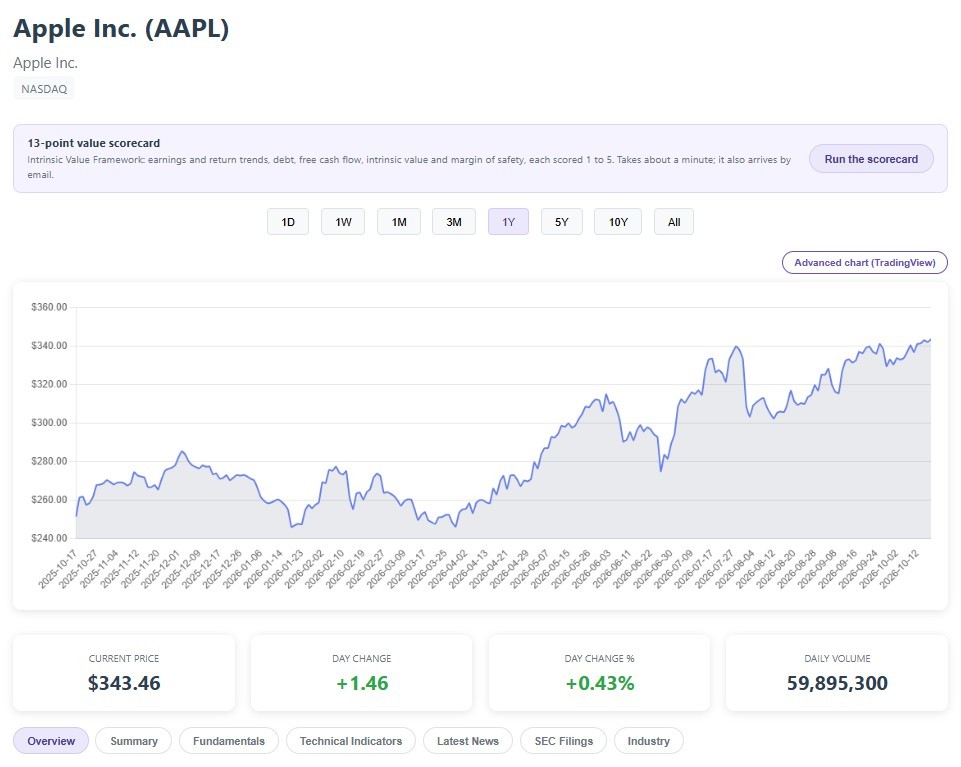
Task: Click the DAY CHANGE % label
Action: [x=599, y=658]
